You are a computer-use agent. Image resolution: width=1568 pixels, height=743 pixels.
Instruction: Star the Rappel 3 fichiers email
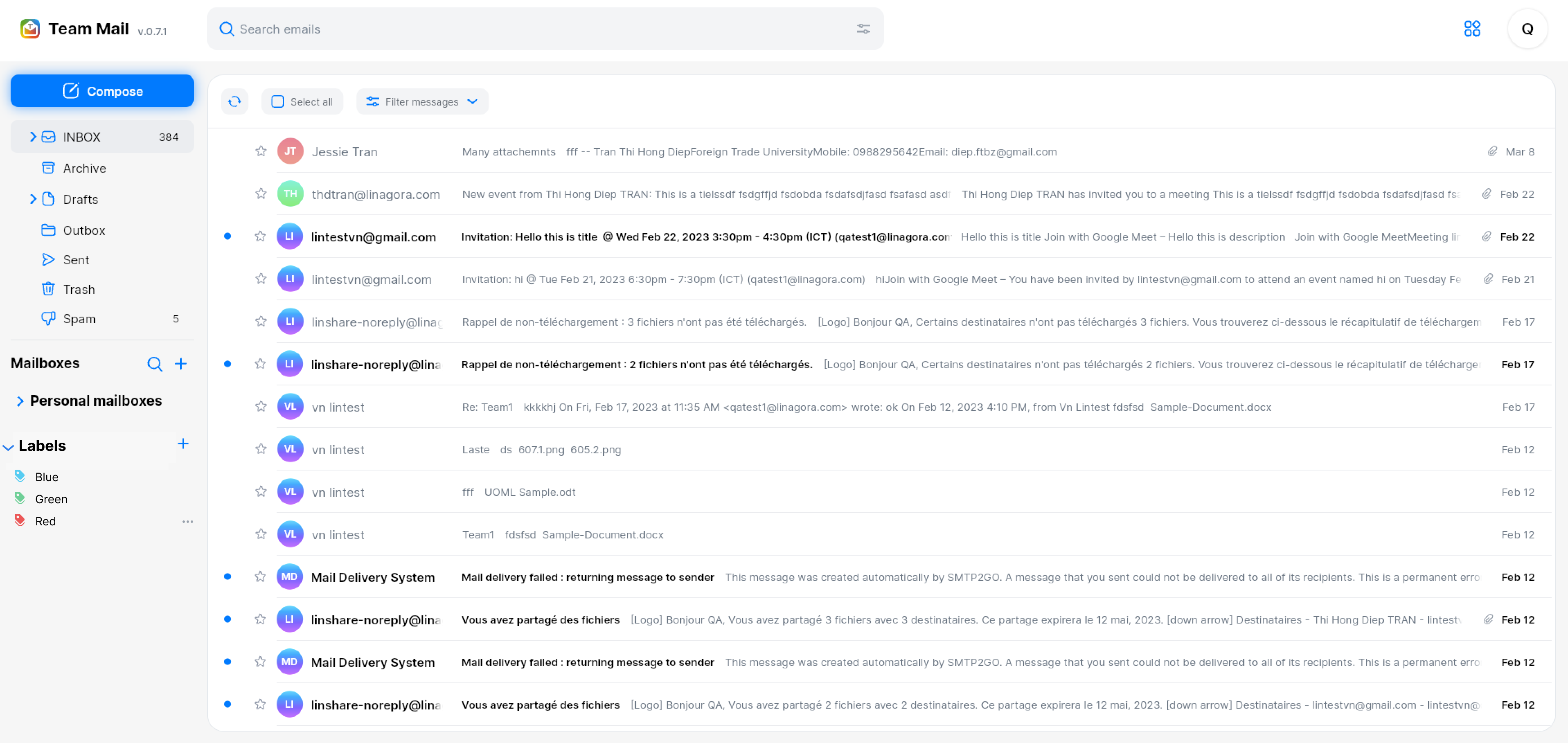[261, 321]
